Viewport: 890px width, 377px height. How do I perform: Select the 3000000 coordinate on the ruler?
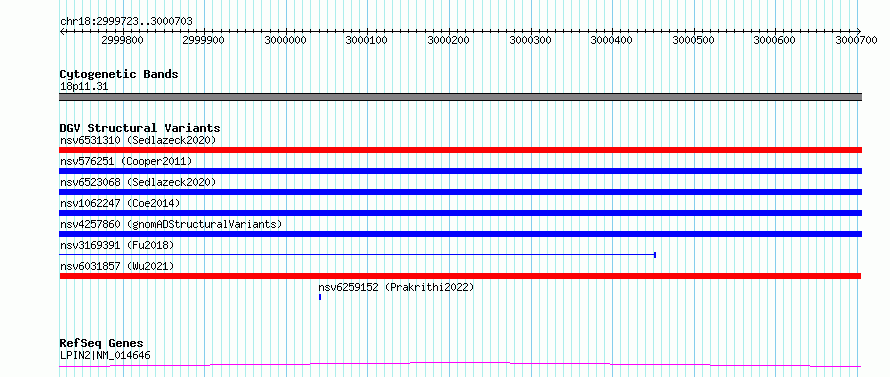(286, 40)
